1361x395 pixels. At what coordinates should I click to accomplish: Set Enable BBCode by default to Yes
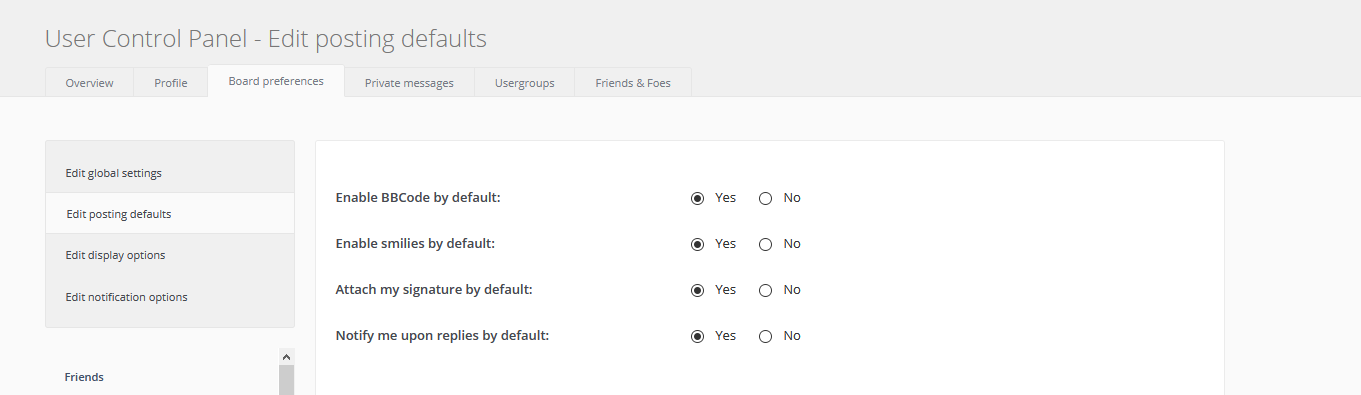pos(697,198)
